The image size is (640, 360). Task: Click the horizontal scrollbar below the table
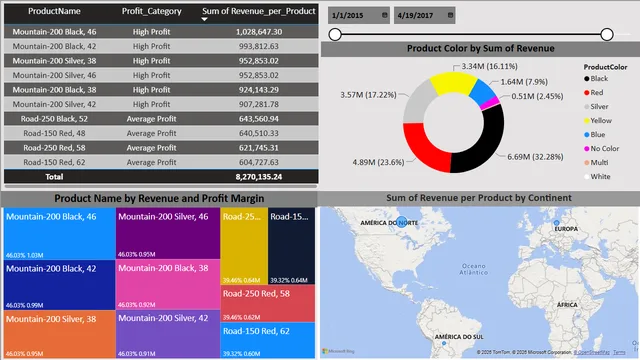(160, 187)
